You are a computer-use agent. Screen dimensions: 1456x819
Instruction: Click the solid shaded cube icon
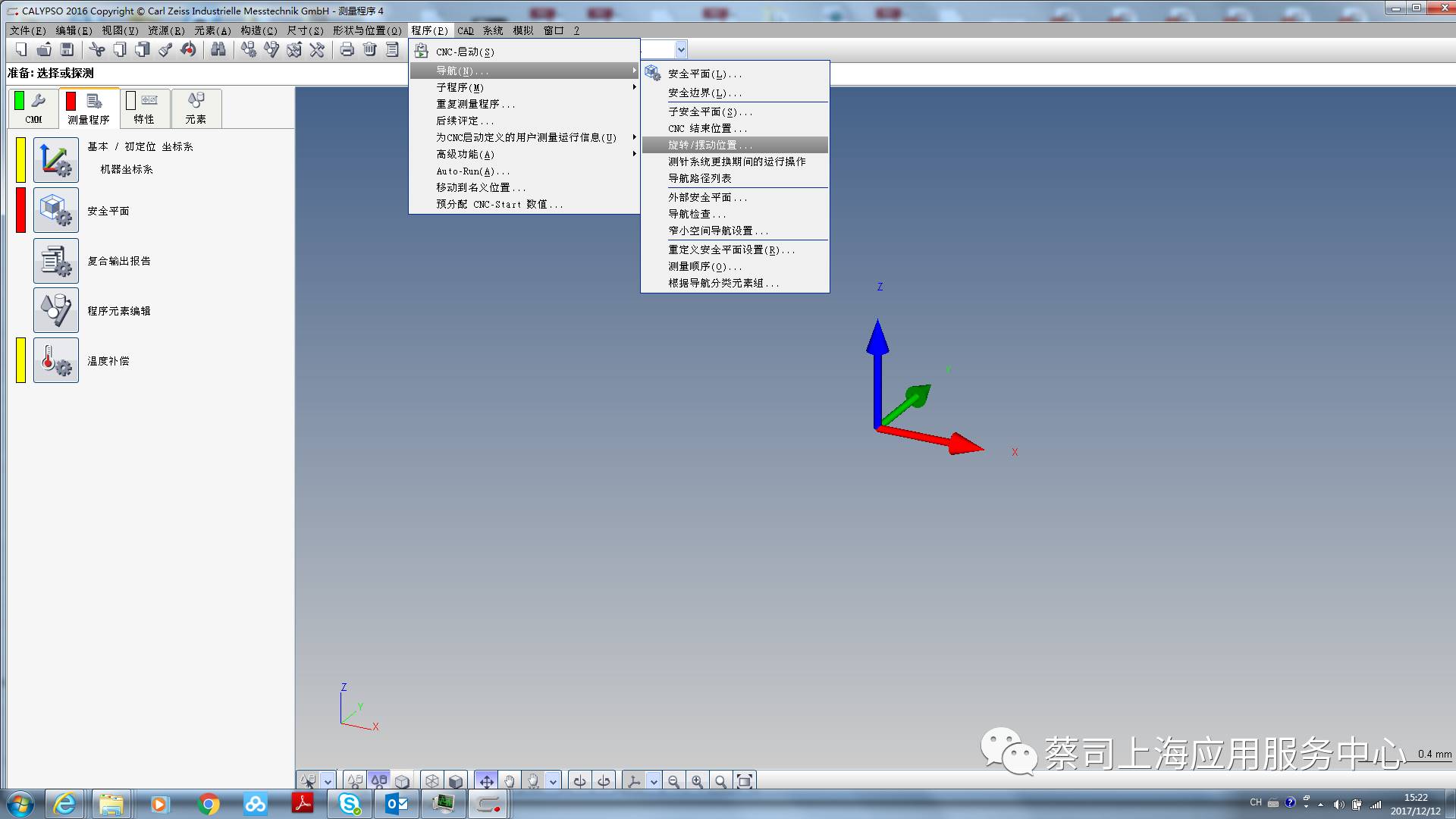pos(455,781)
